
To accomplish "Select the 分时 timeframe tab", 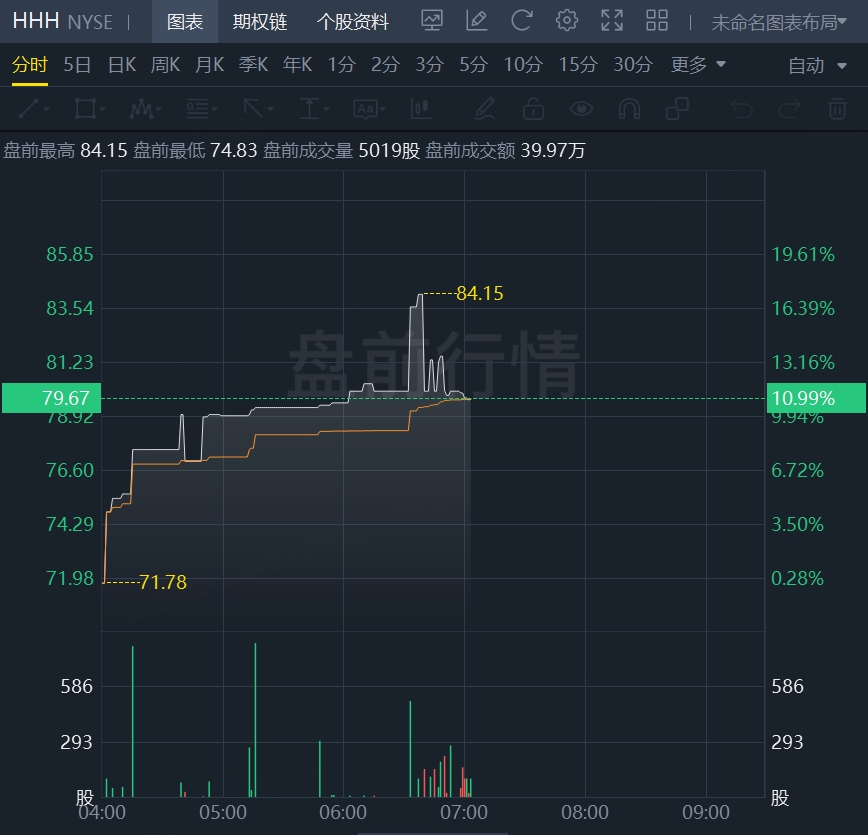I will point(30,65).
